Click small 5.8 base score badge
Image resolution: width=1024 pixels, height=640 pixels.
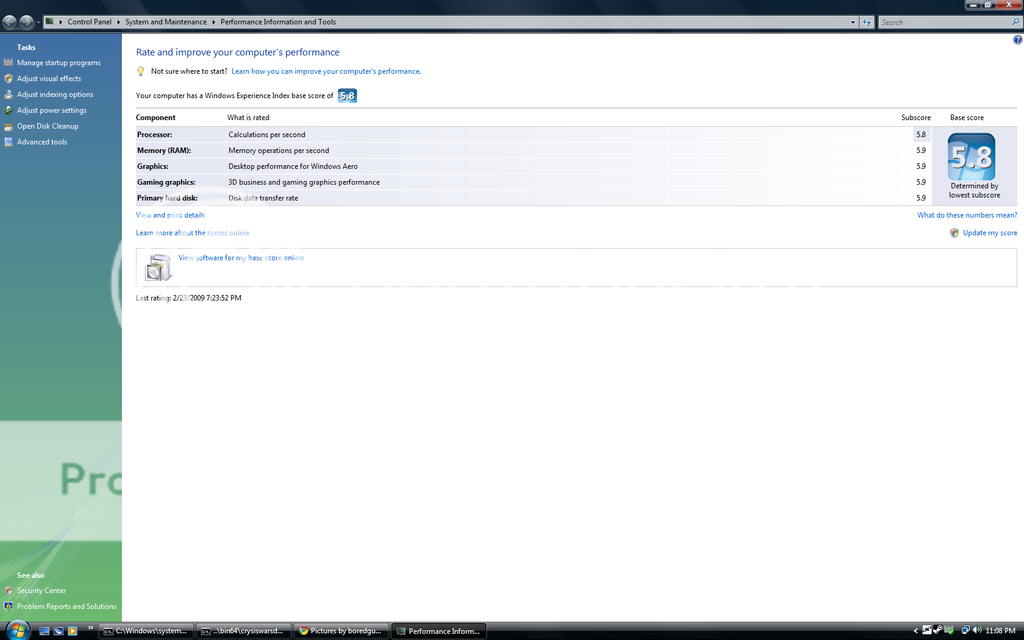(x=347, y=96)
